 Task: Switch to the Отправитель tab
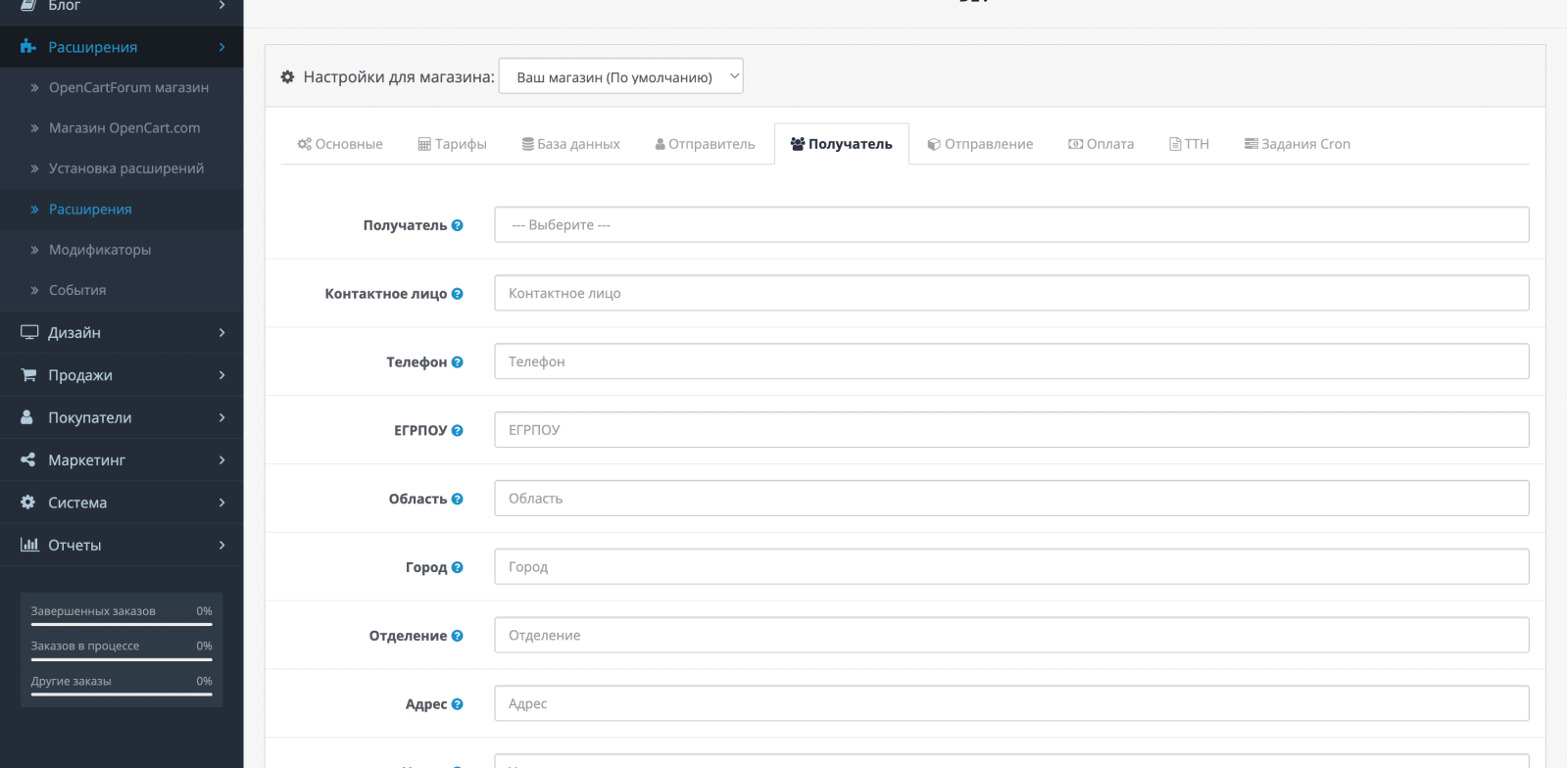coord(706,144)
